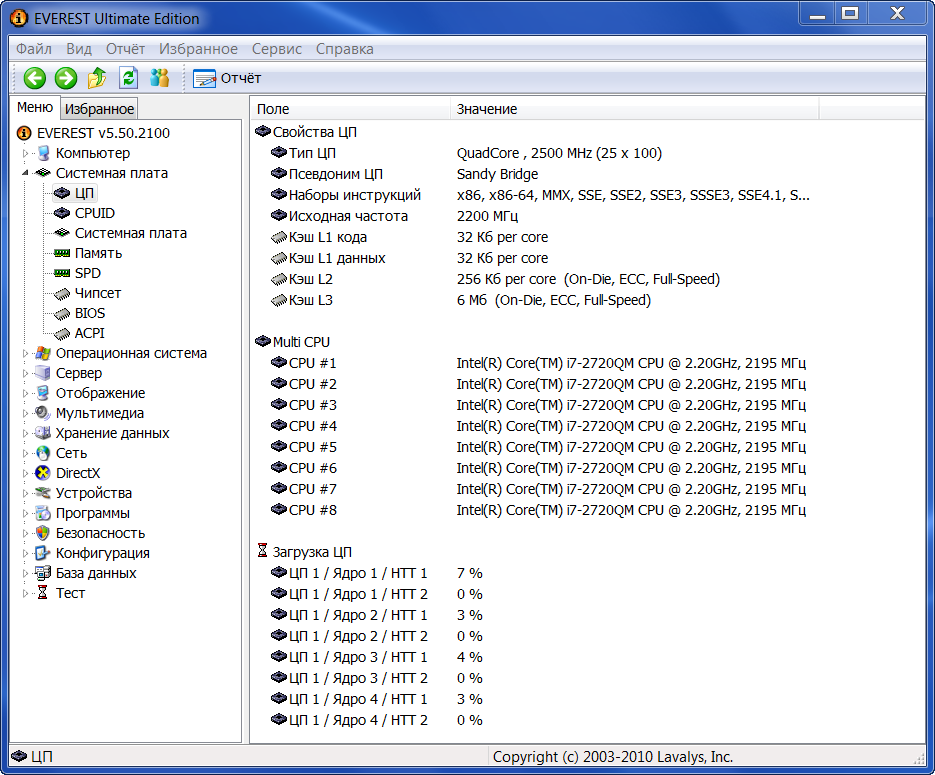Go up one level with folder-arrow icon
The height and width of the screenshot is (775, 935).
(97, 78)
